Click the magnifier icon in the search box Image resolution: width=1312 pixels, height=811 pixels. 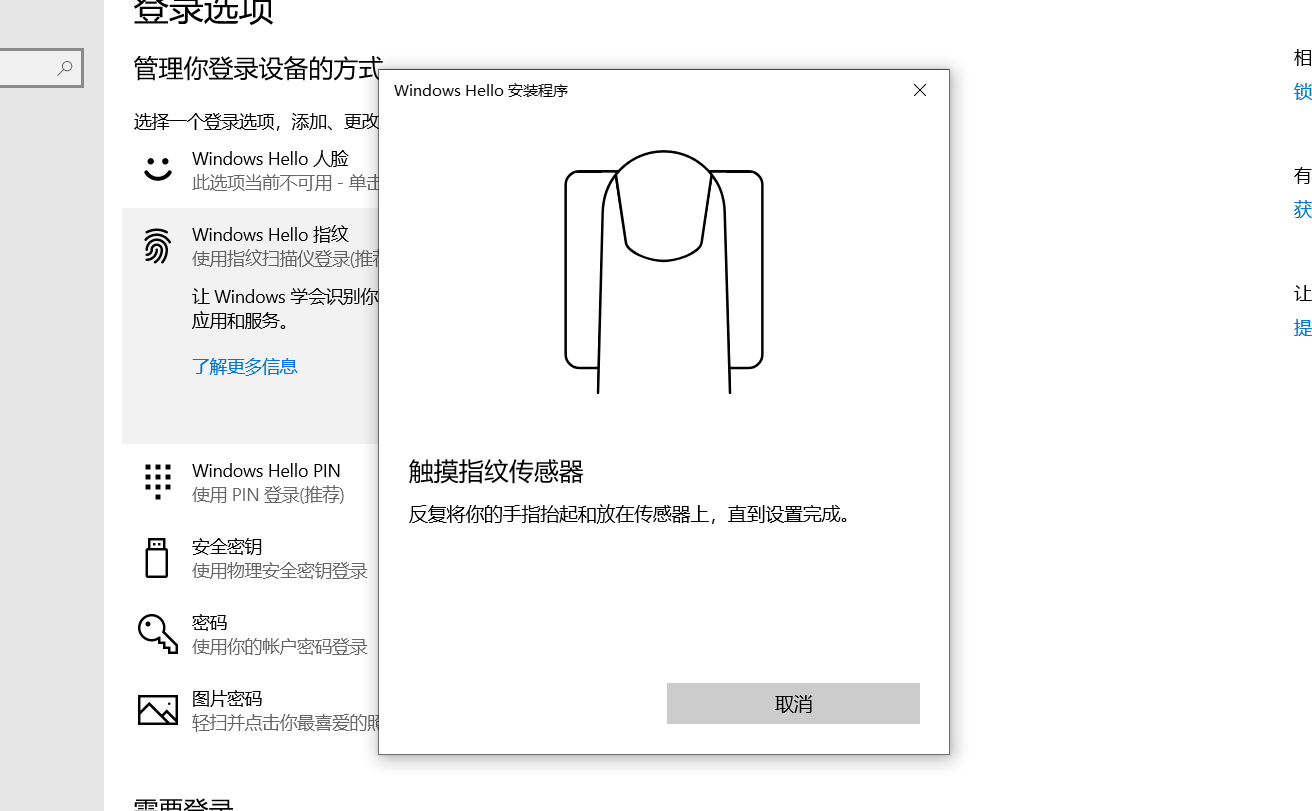pos(65,68)
